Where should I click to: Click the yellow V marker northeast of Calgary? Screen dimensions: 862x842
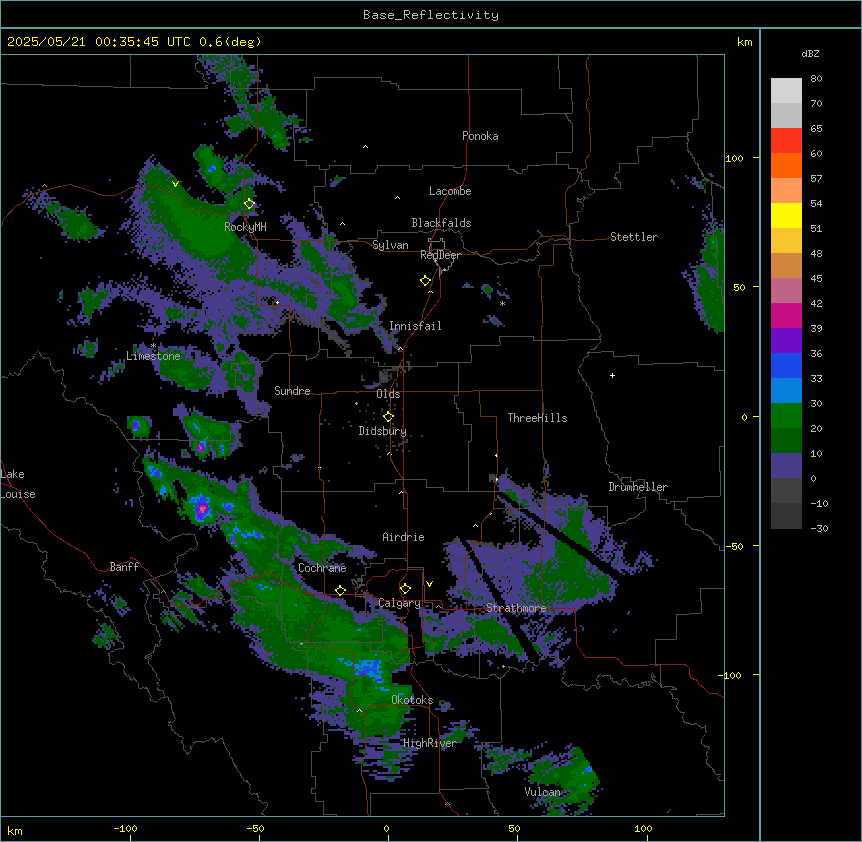(x=429, y=584)
